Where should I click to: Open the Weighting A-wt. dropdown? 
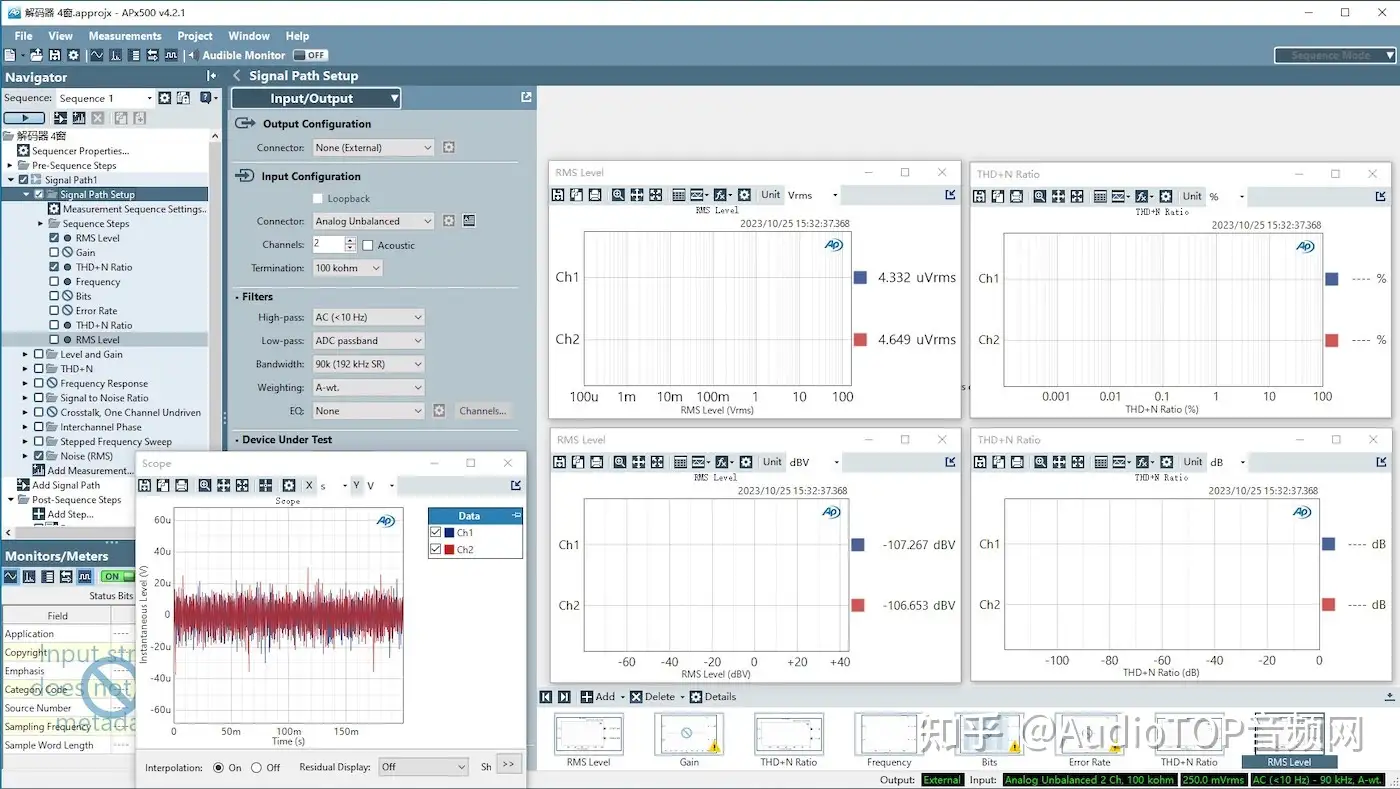tap(368, 388)
